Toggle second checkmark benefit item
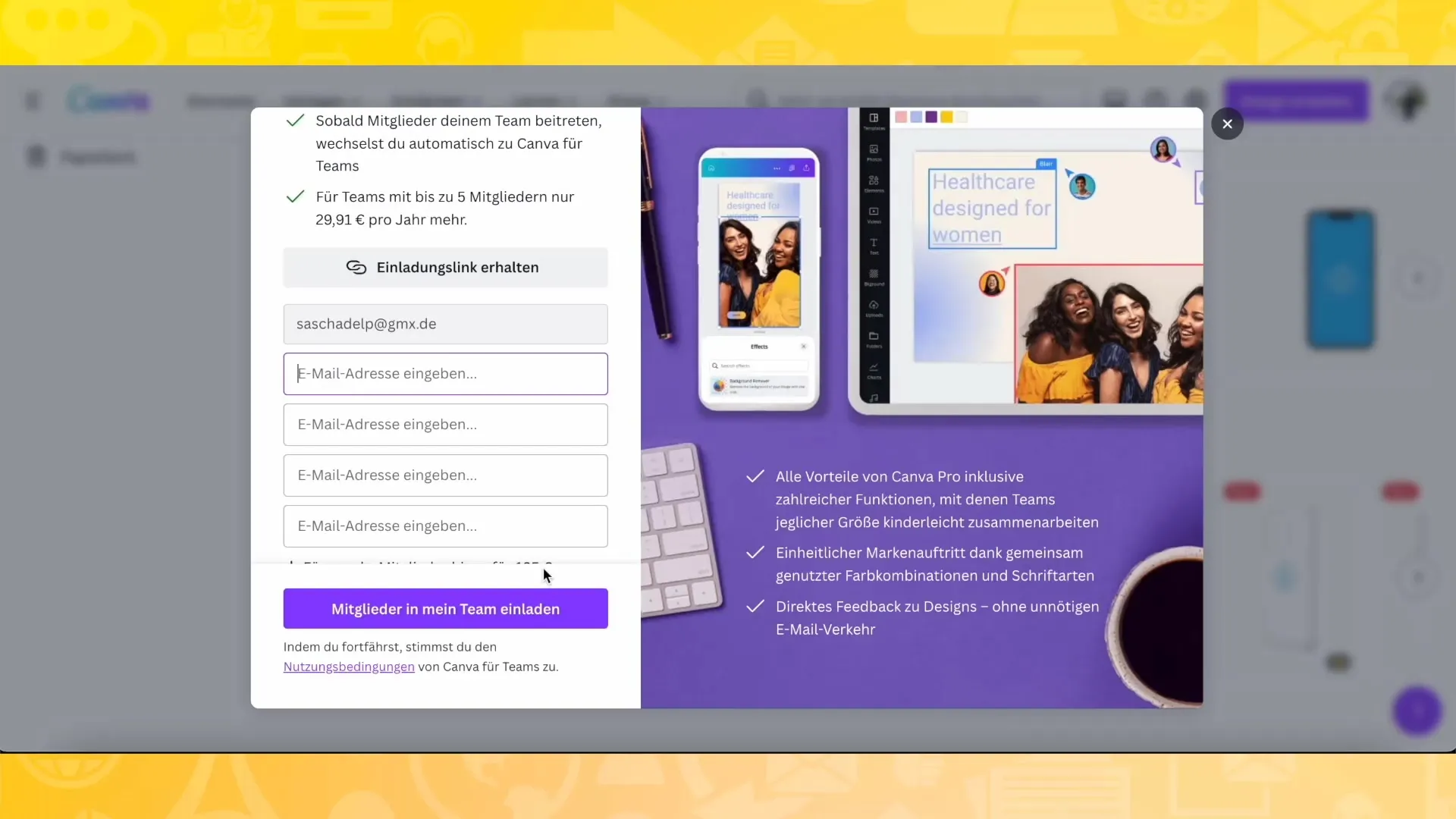 tap(757, 553)
